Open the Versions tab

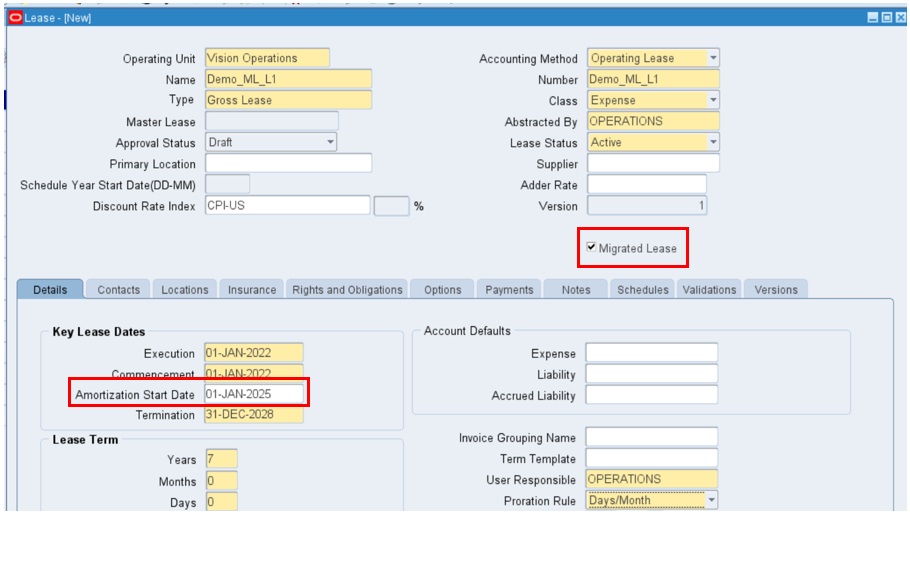[x=776, y=290]
